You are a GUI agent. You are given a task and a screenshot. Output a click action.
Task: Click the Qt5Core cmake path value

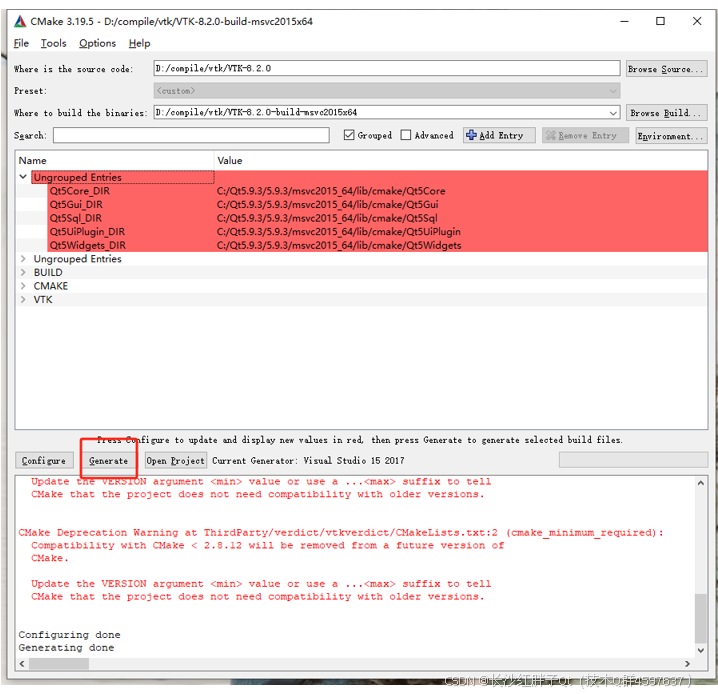[331, 191]
